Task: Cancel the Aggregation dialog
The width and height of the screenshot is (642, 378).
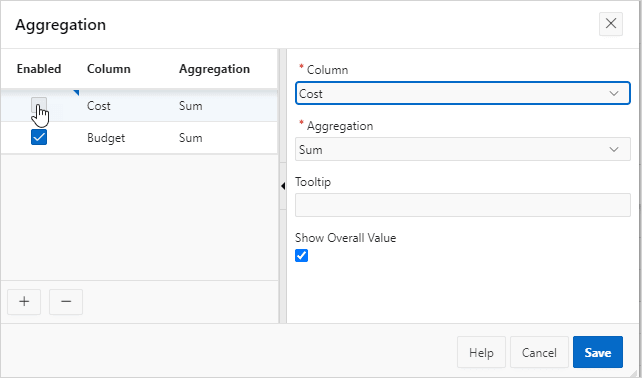Action: click(x=539, y=352)
